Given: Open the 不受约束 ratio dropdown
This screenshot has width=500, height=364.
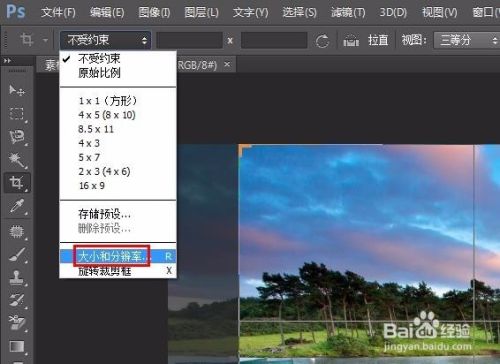Looking at the screenshot, I should pyautogui.click(x=105, y=40).
